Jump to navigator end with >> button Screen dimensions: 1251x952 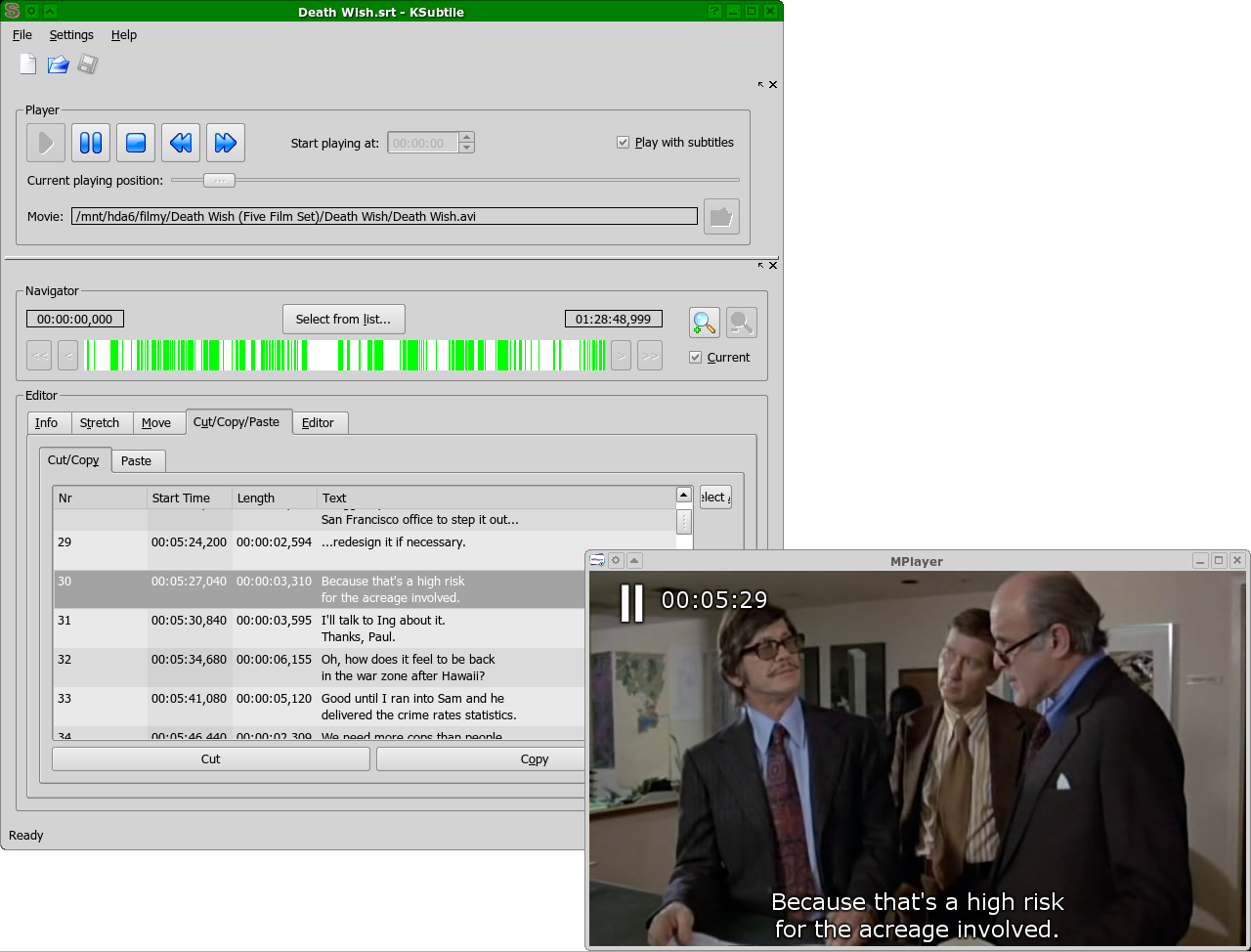650,355
